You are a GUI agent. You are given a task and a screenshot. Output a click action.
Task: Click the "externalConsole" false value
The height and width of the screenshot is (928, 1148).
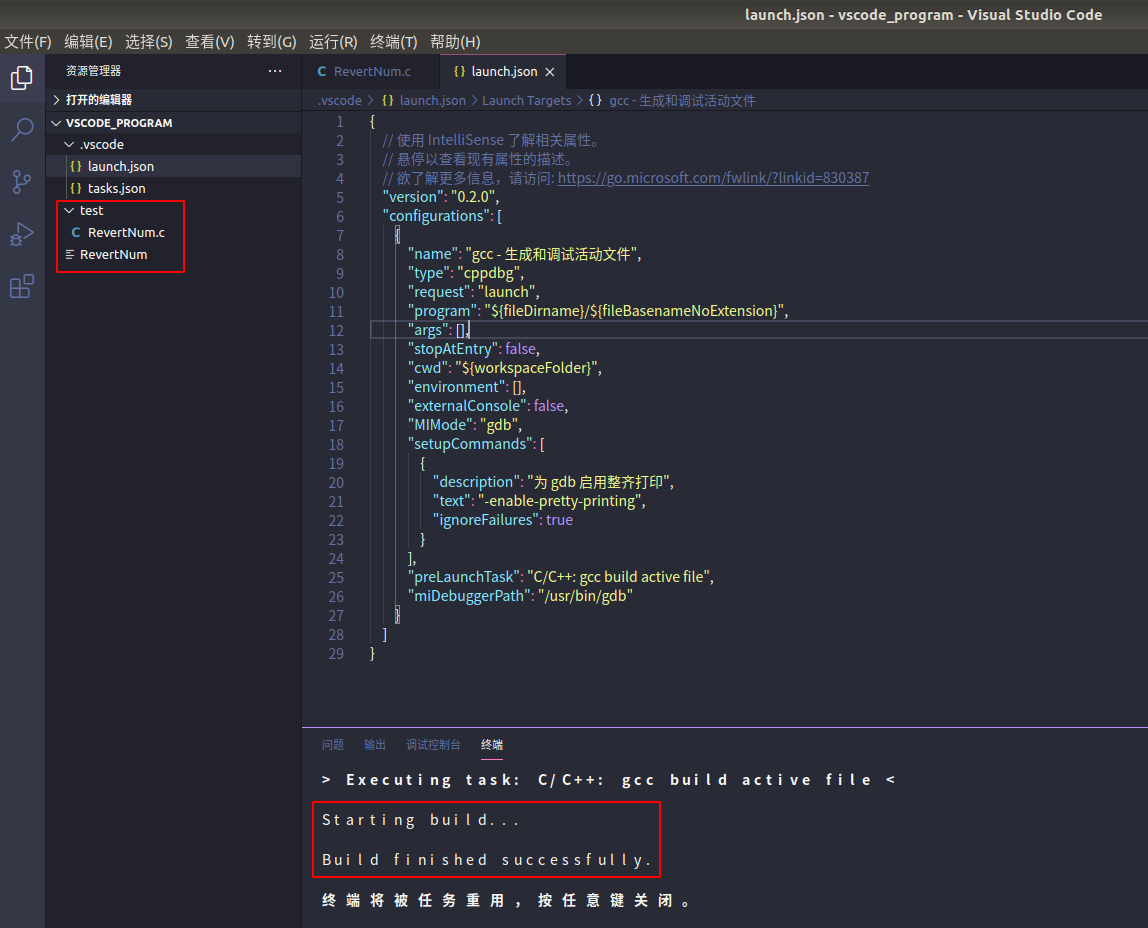coord(549,405)
